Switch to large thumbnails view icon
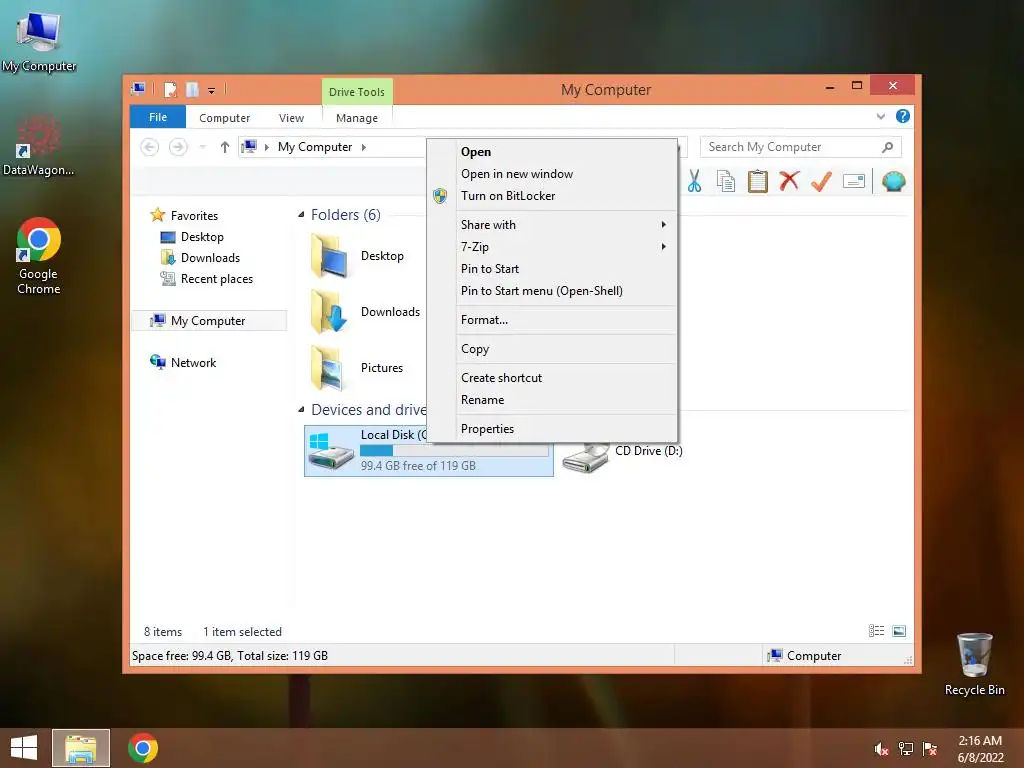The width and height of the screenshot is (1024, 768). [x=899, y=631]
